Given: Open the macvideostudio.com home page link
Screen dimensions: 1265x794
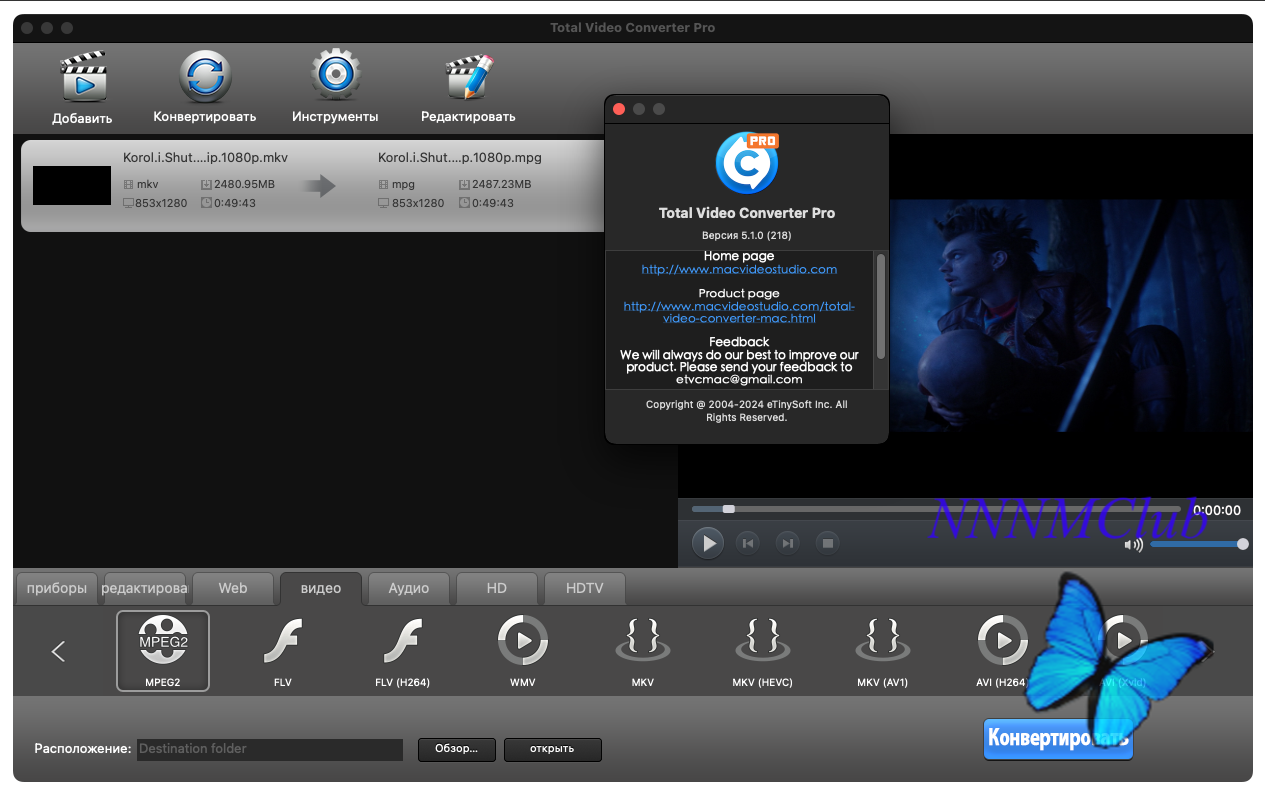Looking at the screenshot, I should point(739,269).
